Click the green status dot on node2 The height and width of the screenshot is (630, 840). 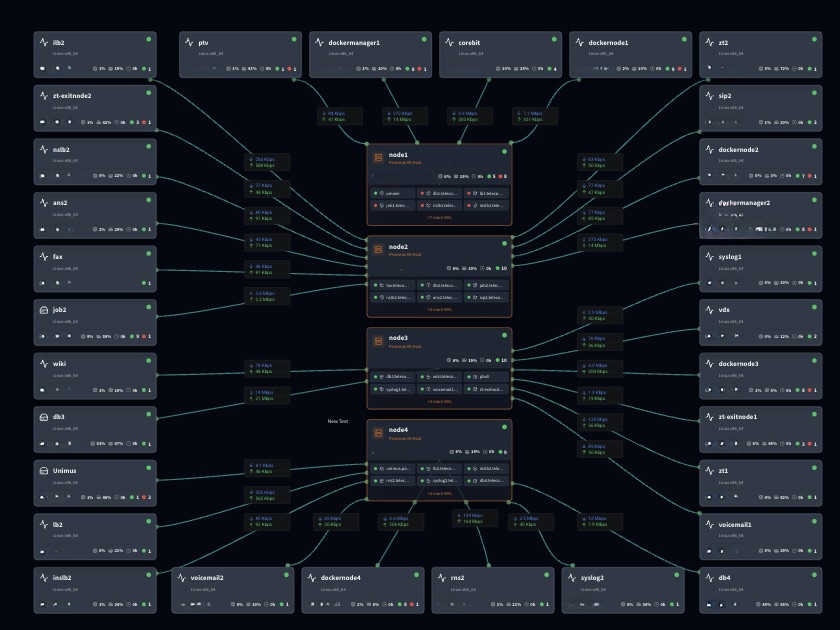tap(504, 243)
